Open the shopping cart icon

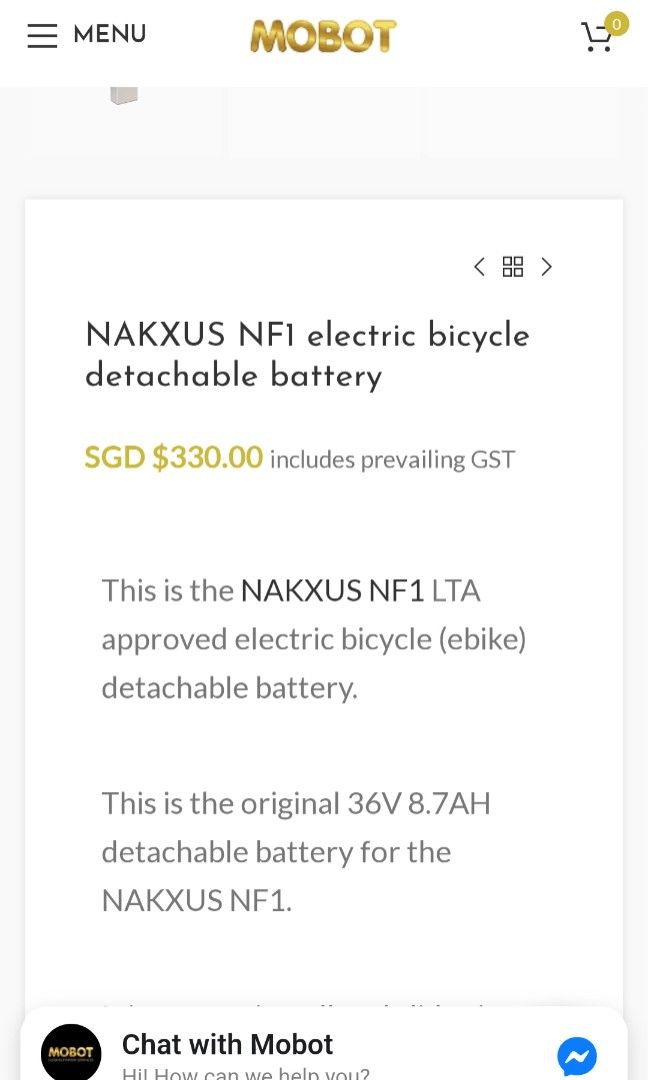(597, 38)
